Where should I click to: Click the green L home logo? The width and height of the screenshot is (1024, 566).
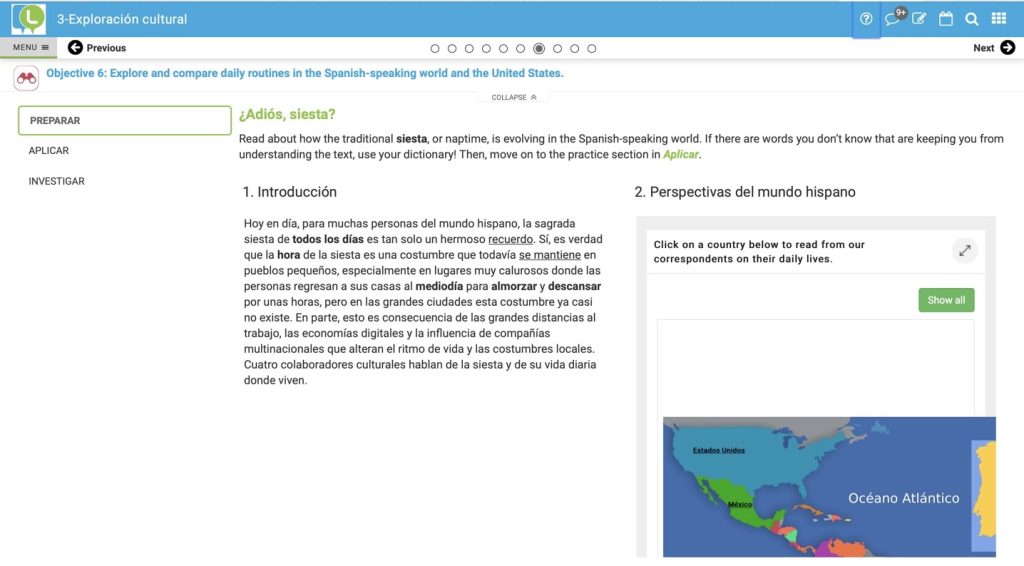coord(29,18)
